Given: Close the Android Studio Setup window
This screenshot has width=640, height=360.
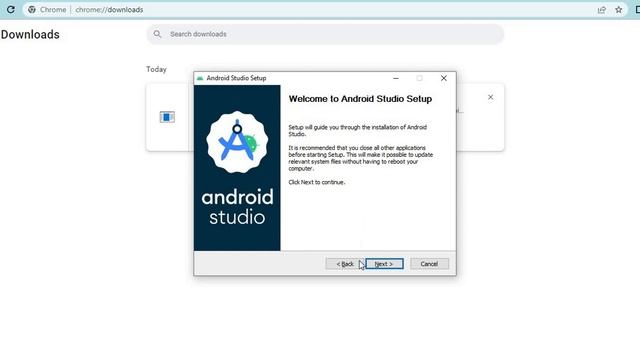Looking at the screenshot, I should tap(444, 78).
